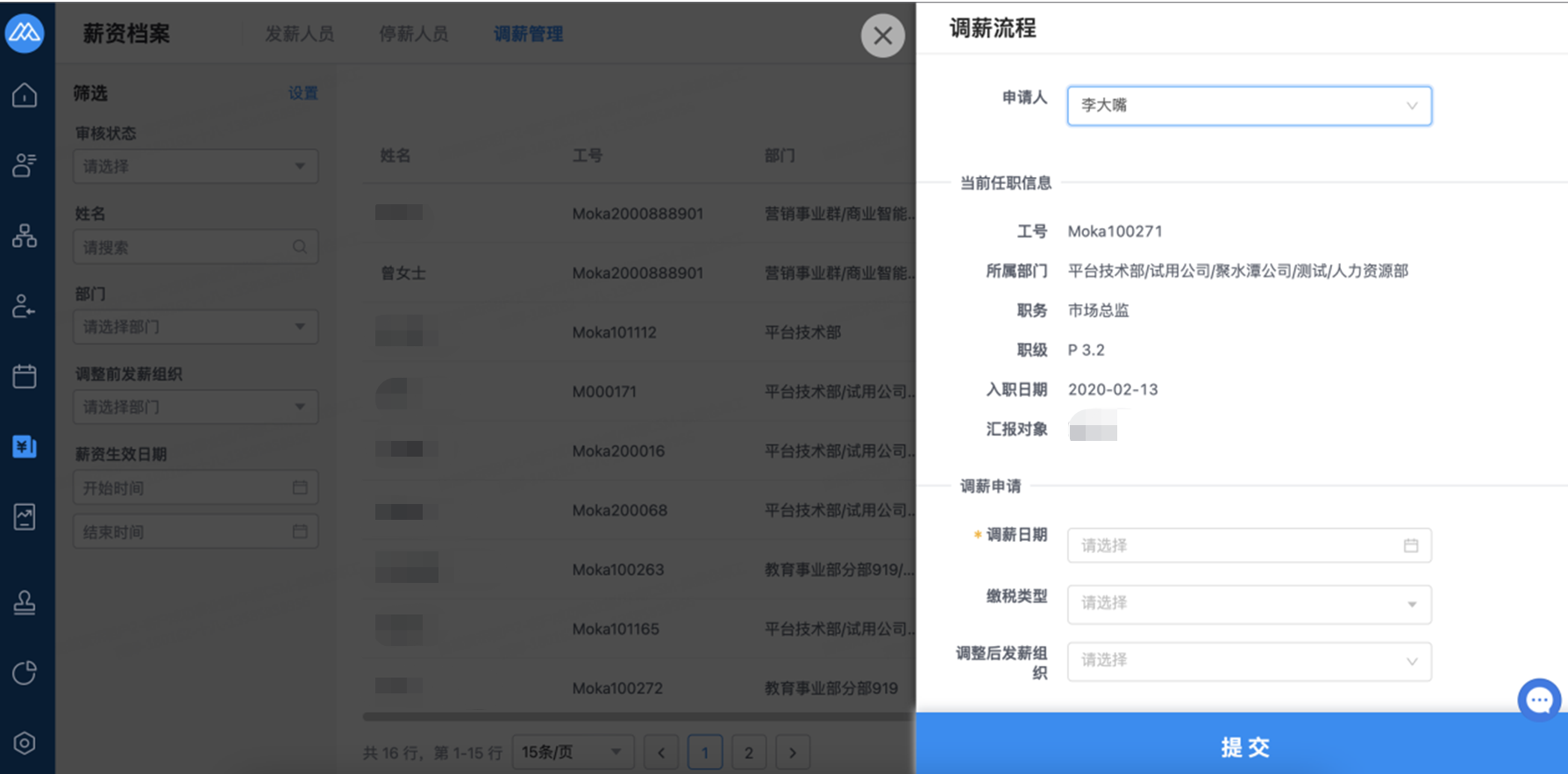Open the person transfer sidebar icon
This screenshot has height=774, width=1568.
pos(25,306)
